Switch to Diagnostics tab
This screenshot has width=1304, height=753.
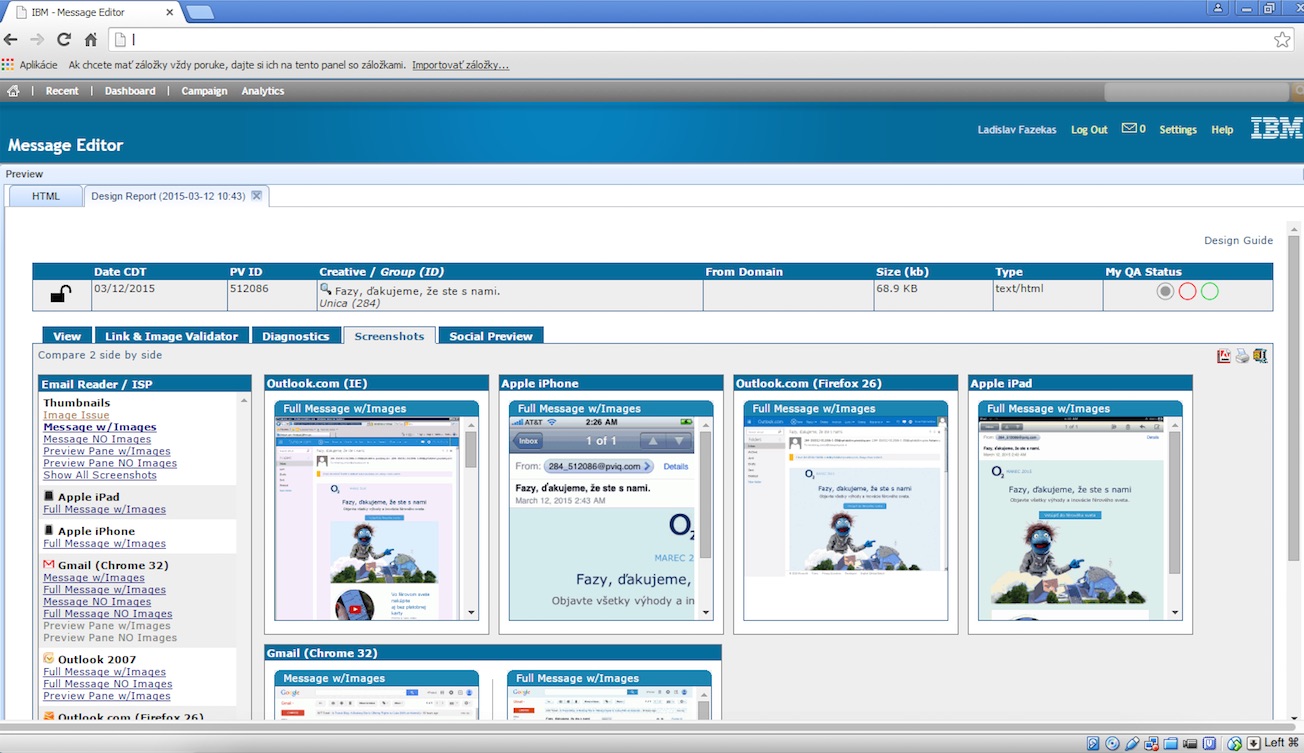(x=296, y=336)
